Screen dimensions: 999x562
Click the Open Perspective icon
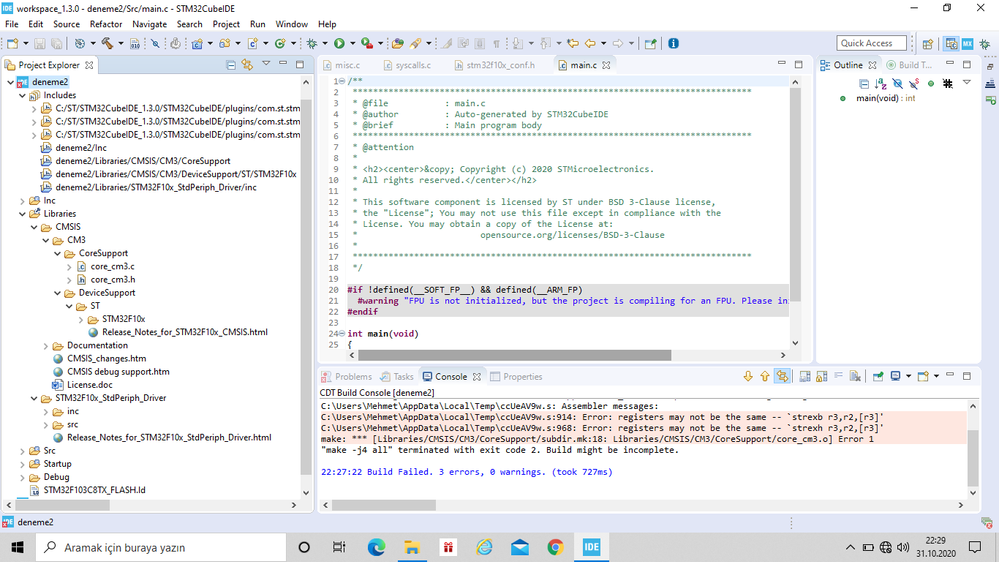coord(928,43)
